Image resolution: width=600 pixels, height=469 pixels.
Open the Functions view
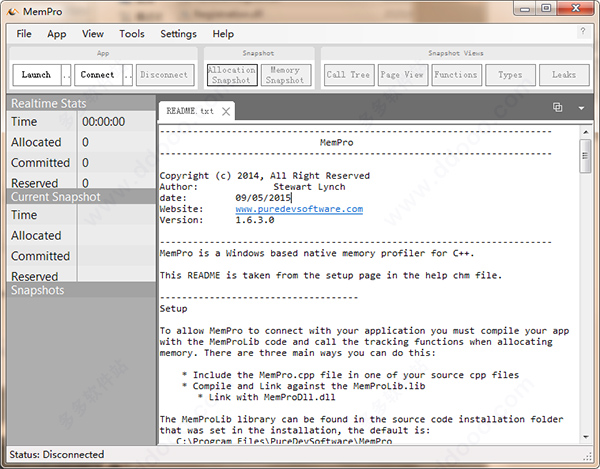coord(456,75)
